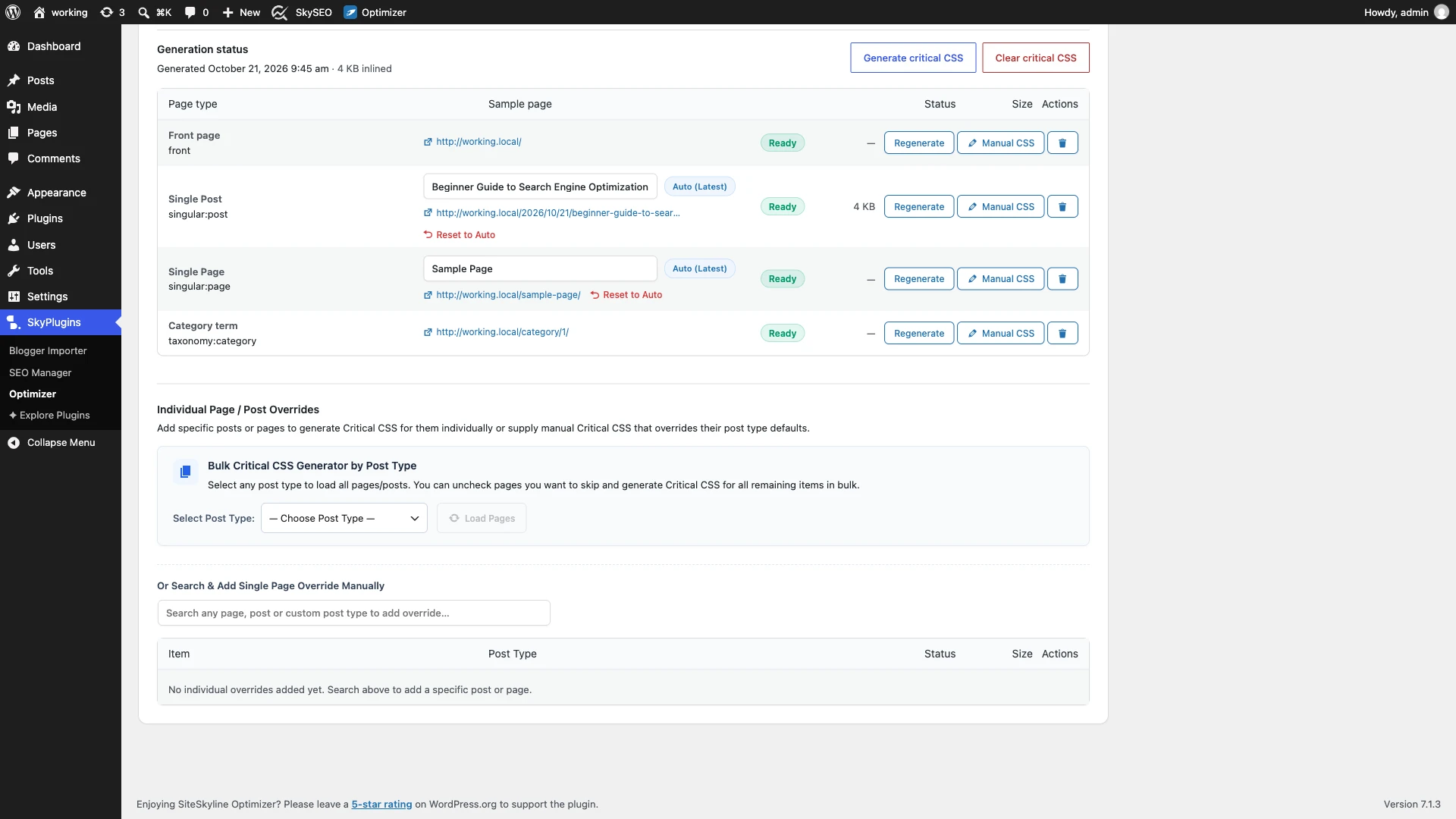Screen dimensions: 1456x819
Task: Click the Collapse Menu arrow icon
Action: tap(14, 443)
